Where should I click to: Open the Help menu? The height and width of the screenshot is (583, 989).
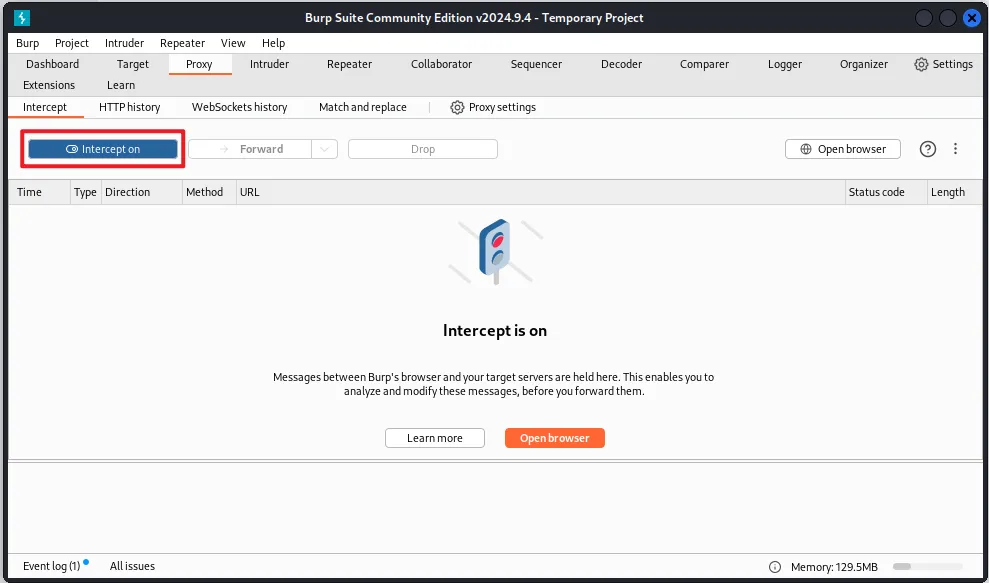273,43
